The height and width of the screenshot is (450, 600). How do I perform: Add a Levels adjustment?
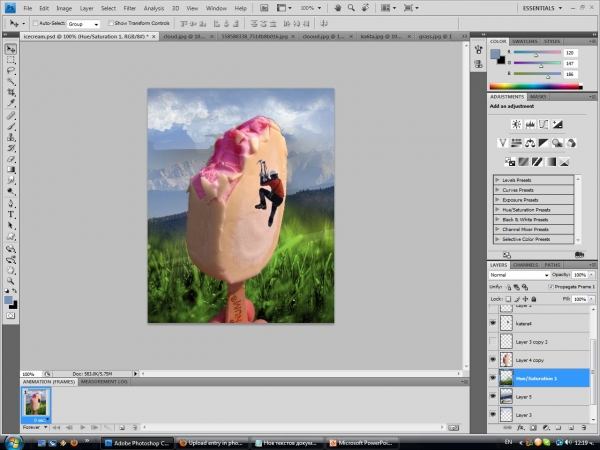530,124
